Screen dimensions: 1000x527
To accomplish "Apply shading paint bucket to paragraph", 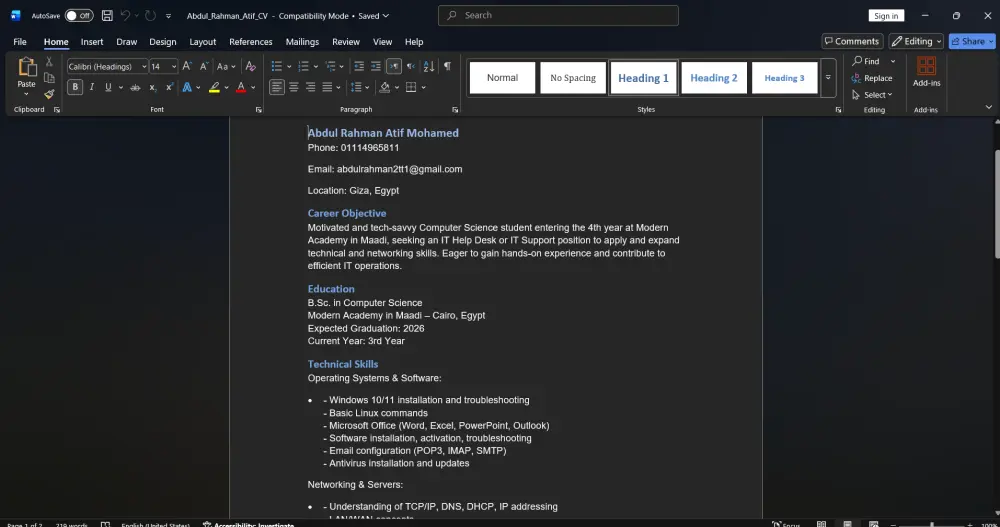I will [x=385, y=87].
